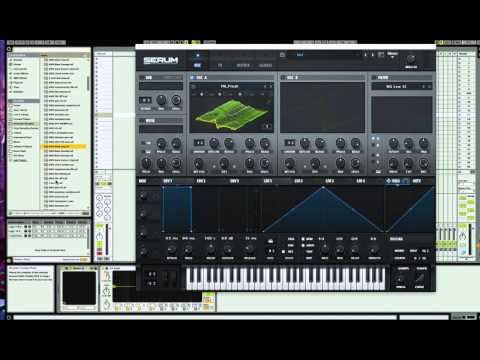480x360 pixels.
Task: Click the Master volume knob
Action: coord(411,59)
